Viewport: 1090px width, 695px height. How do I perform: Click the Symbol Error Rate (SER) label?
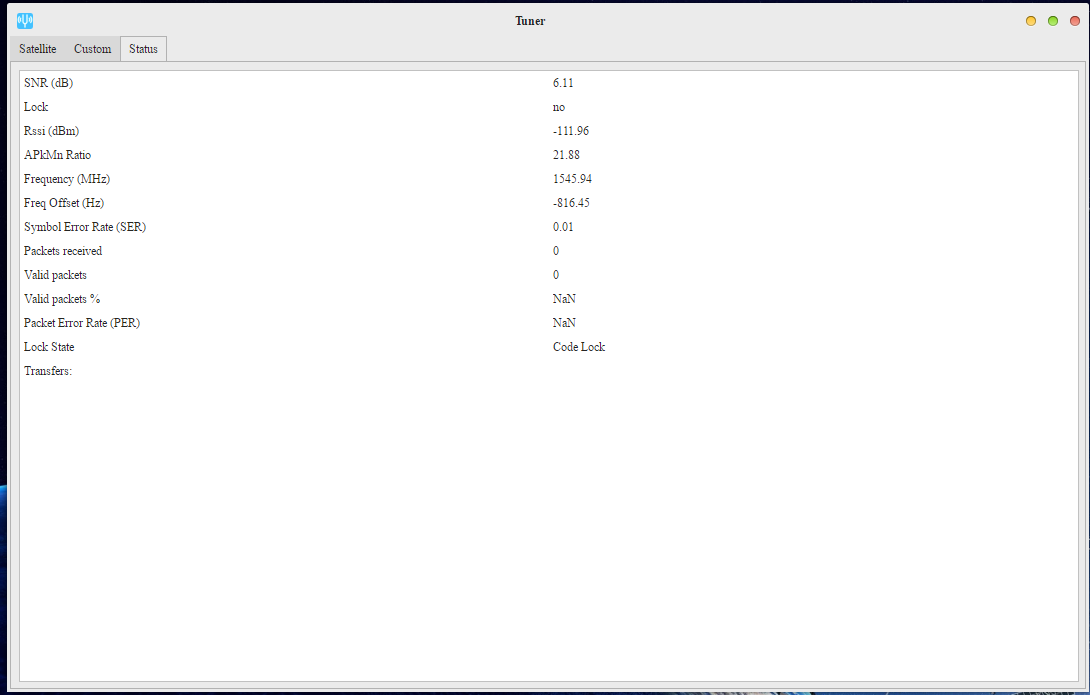(x=85, y=227)
